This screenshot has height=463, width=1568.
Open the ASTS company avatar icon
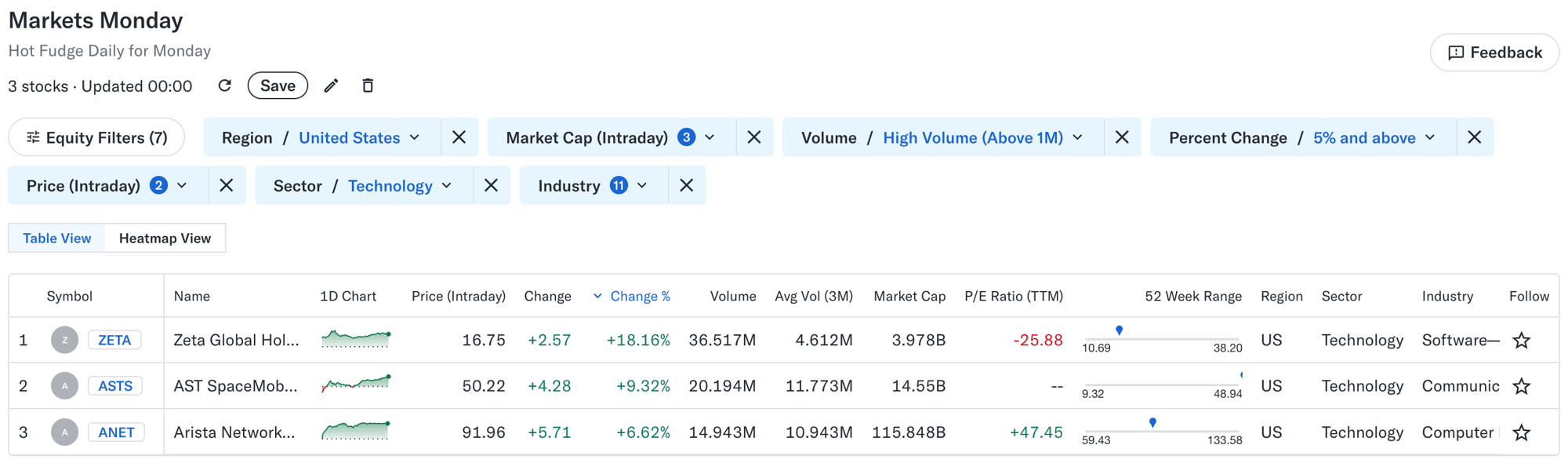click(x=65, y=386)
